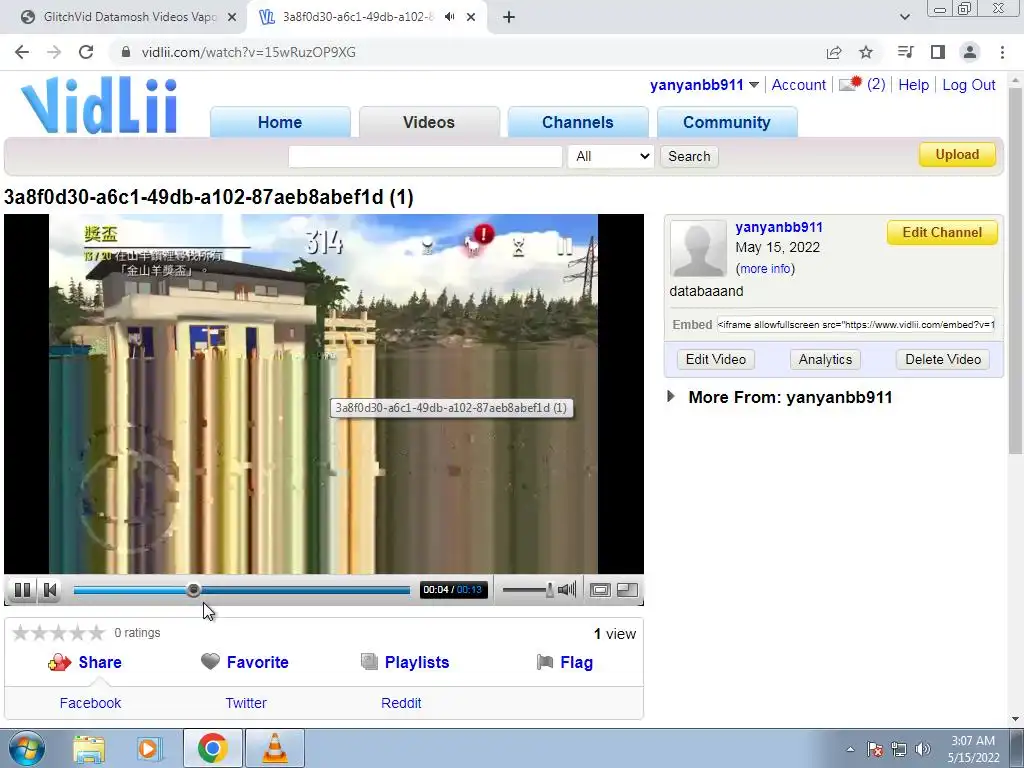The image size is (1024, 768).
Task: Click the Search button
Action: (x=689, y=157)
